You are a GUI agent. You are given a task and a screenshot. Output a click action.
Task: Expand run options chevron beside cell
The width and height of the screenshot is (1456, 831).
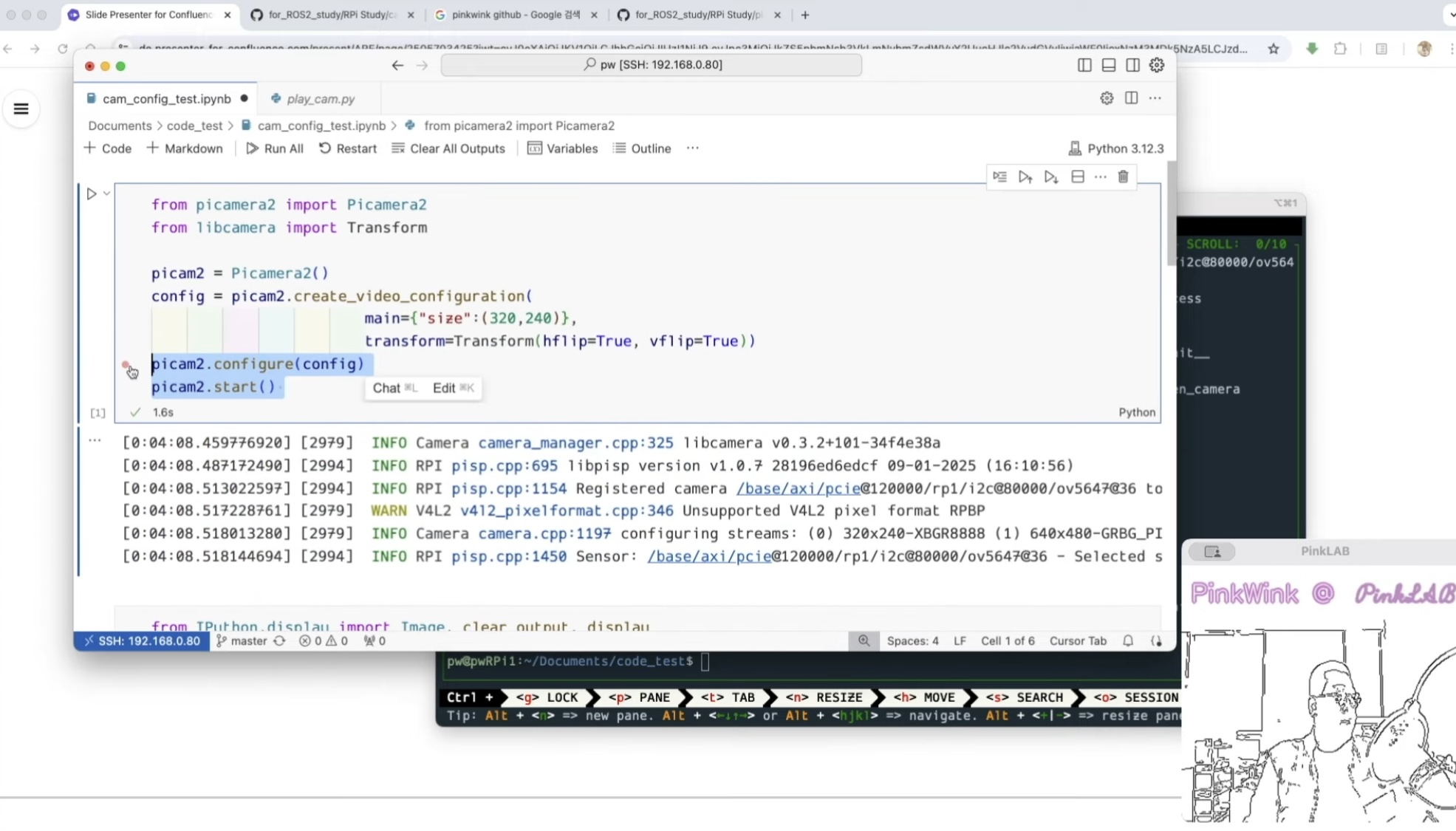tap(107, 194)
